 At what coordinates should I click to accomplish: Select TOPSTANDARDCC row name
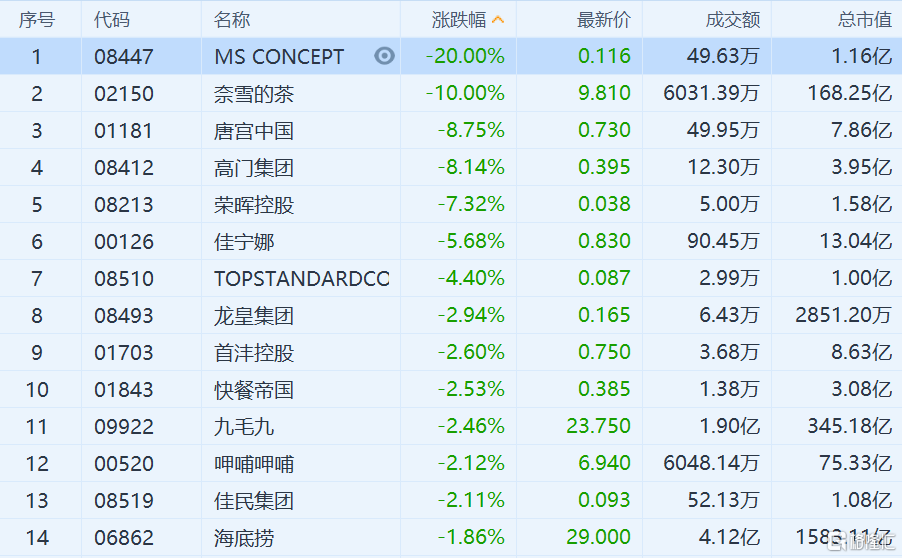pos(301,279)
